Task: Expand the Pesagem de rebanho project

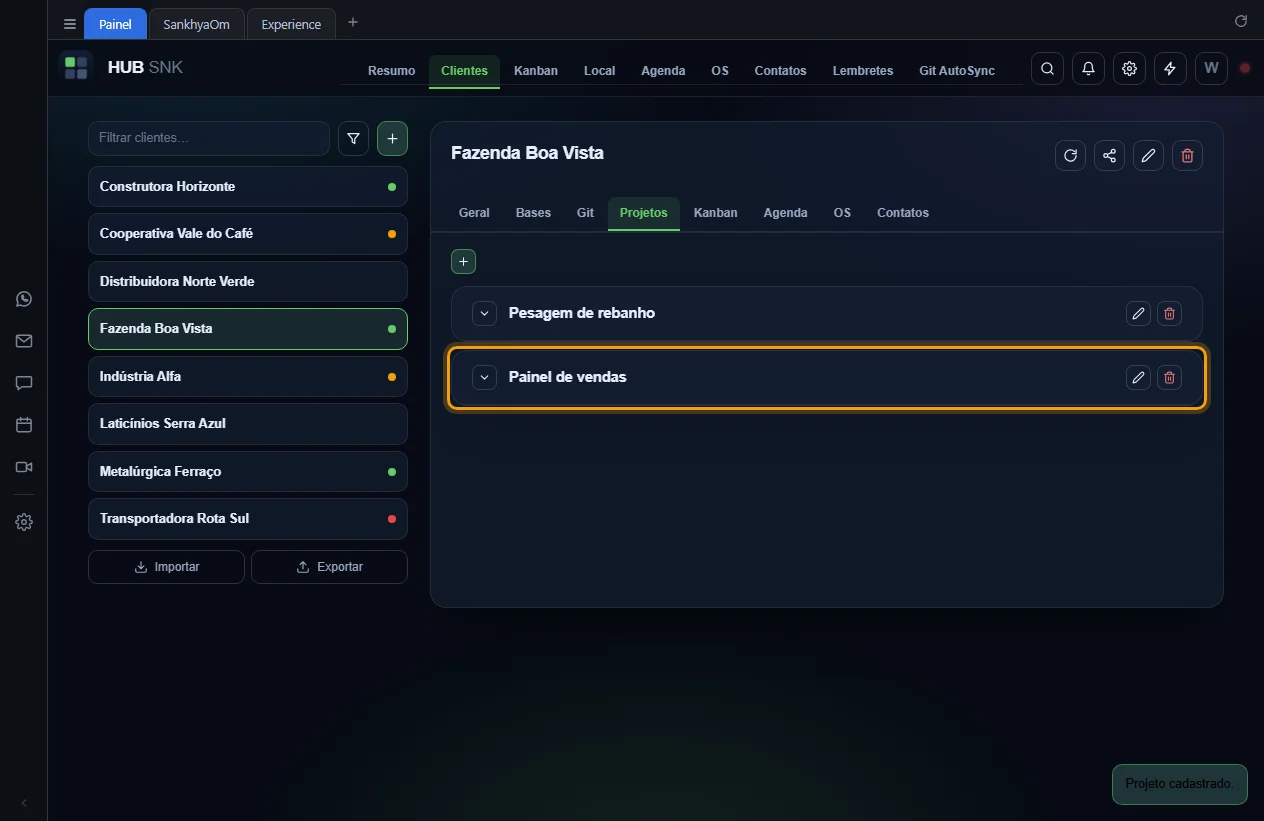Action: pos(484,314)
